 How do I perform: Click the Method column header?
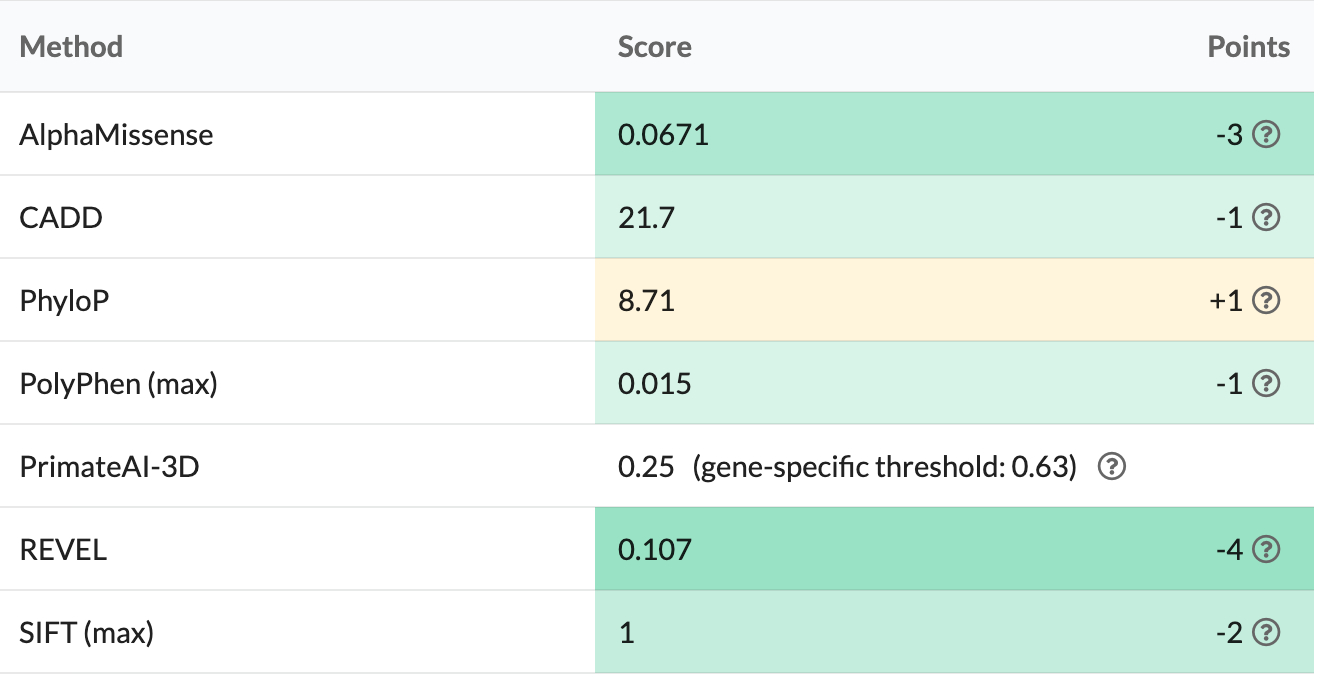(x=71, y=47)
